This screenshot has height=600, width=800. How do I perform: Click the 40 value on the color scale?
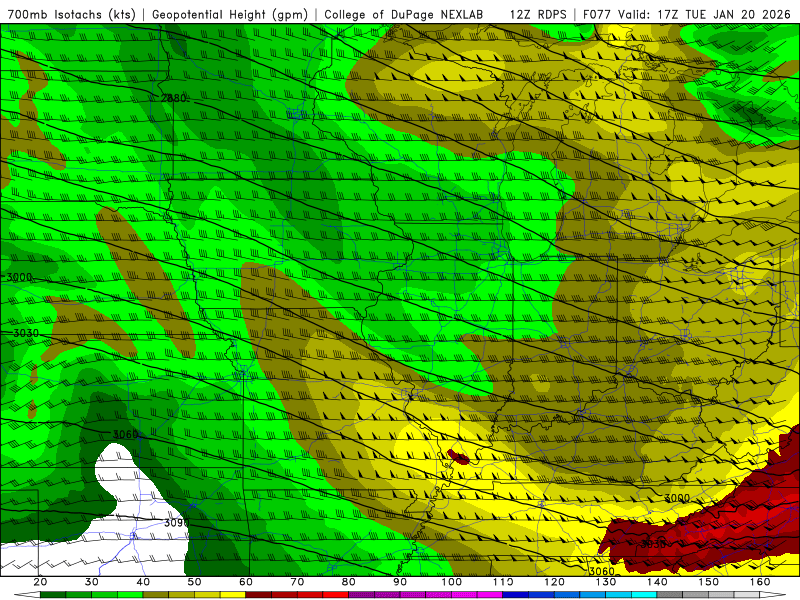[143, 582]
